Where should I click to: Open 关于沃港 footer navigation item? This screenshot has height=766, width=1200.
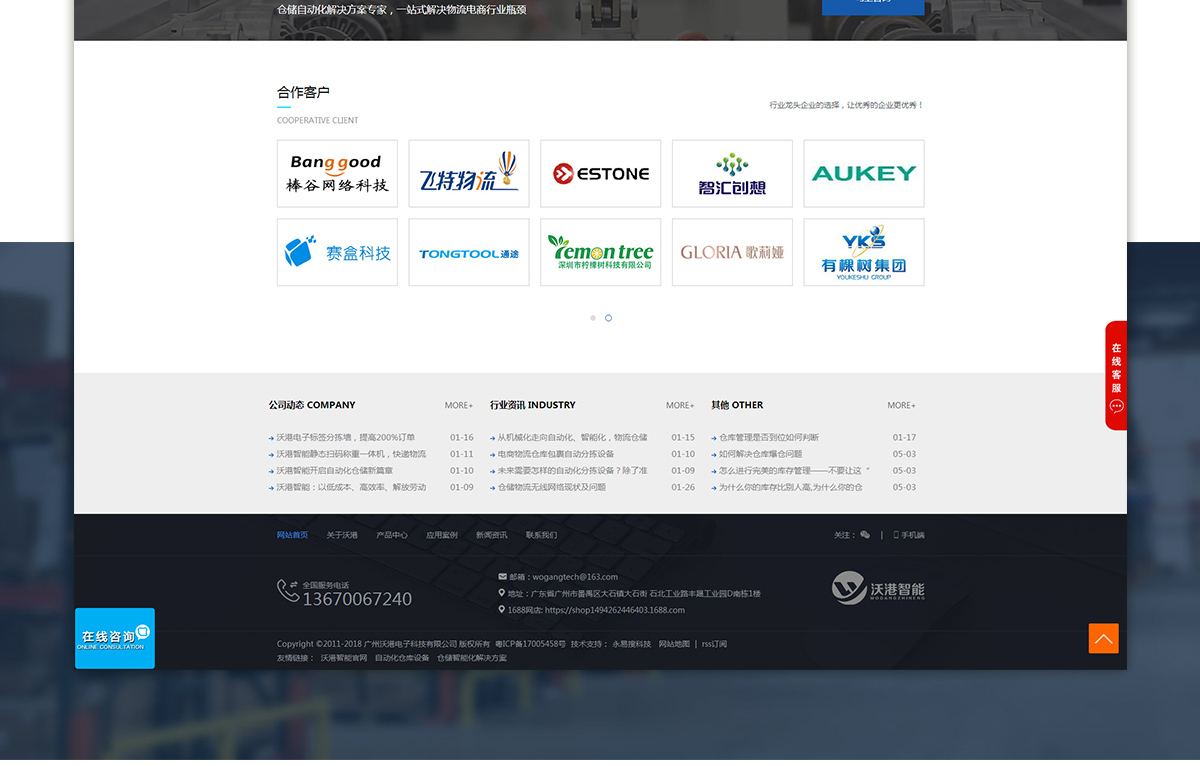(x=342, y=535)
